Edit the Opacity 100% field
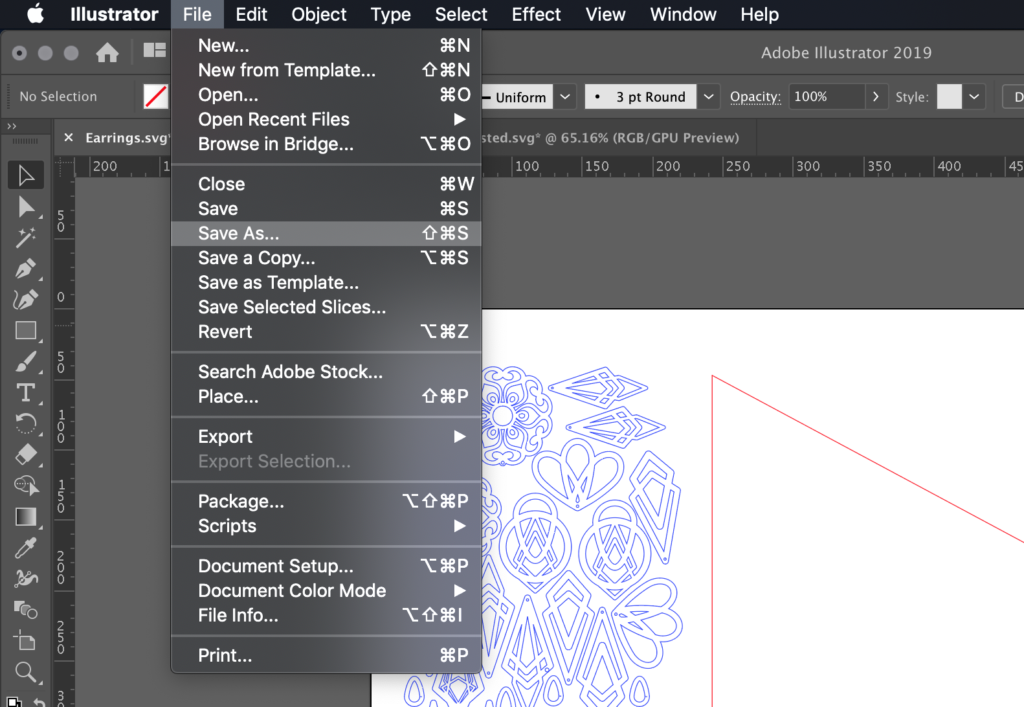 point(827,97)
